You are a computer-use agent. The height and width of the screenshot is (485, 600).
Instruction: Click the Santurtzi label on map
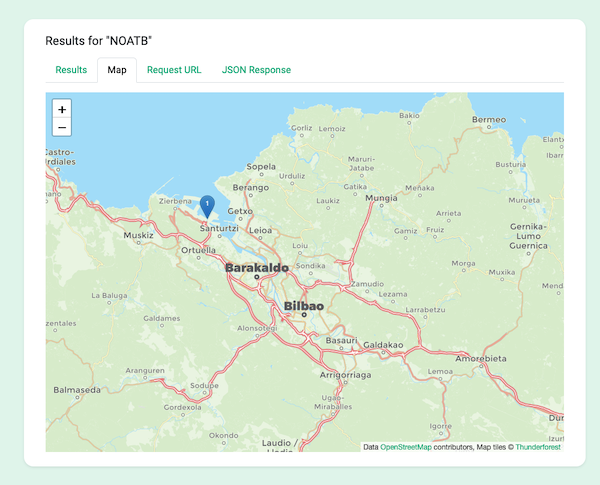pyautogui.click(x=219, y=229)
